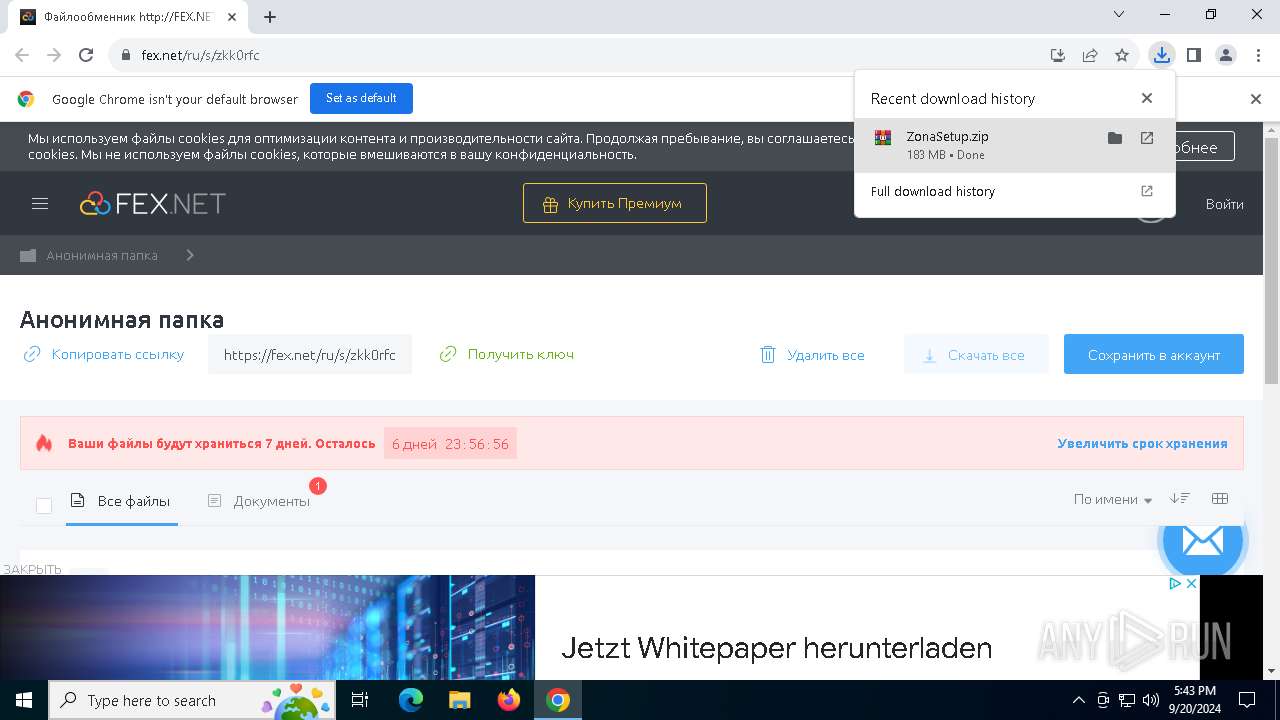Click Получить ключ
This screenshot has height=720, width=1280.
(507, 354)
